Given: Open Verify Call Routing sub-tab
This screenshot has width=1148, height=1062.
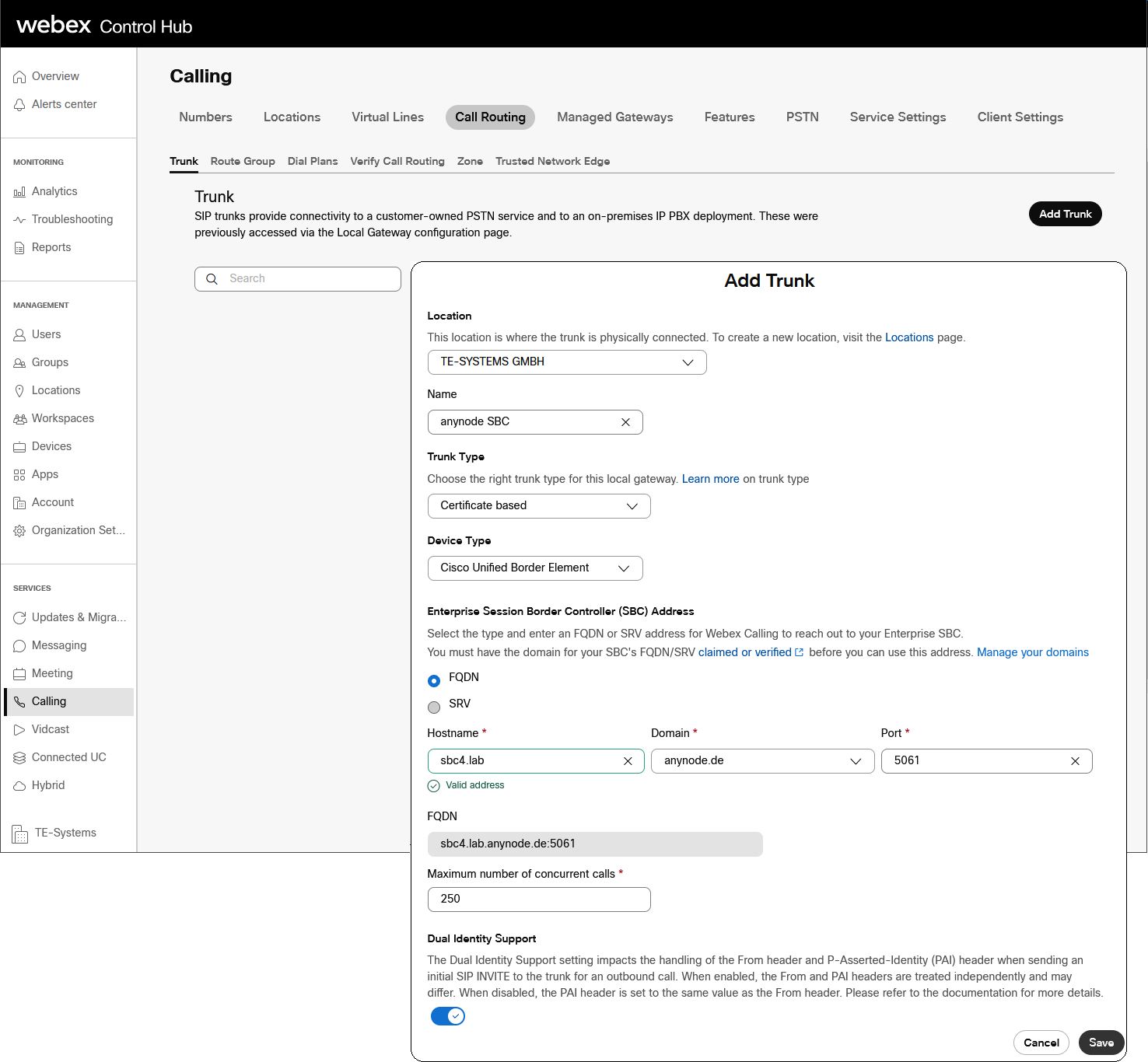Looking at the screenshot, I should (397, 162).
